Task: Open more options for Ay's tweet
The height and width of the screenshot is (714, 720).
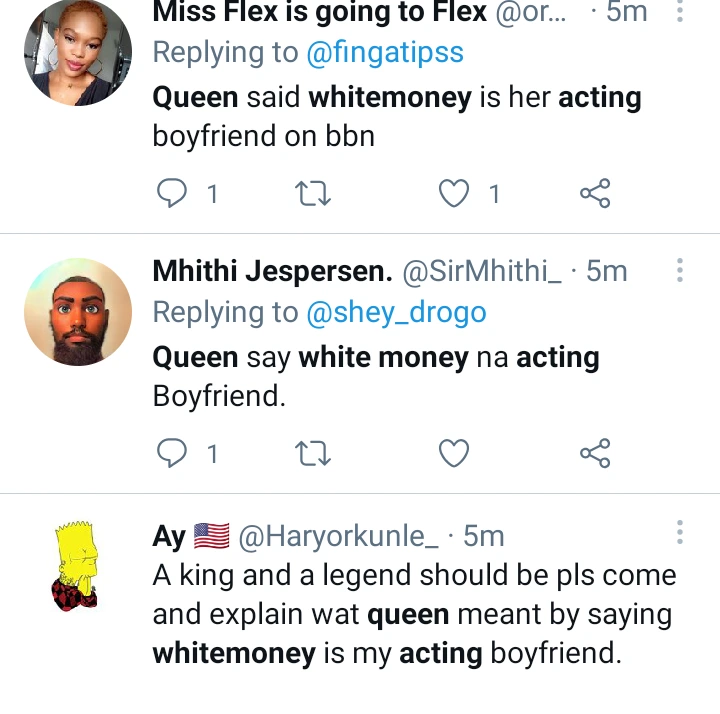Action: click(680, 532)
